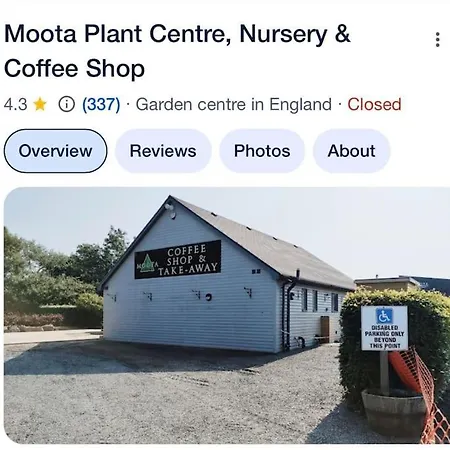Click the Garden centre in England label

tap(234, 104)
